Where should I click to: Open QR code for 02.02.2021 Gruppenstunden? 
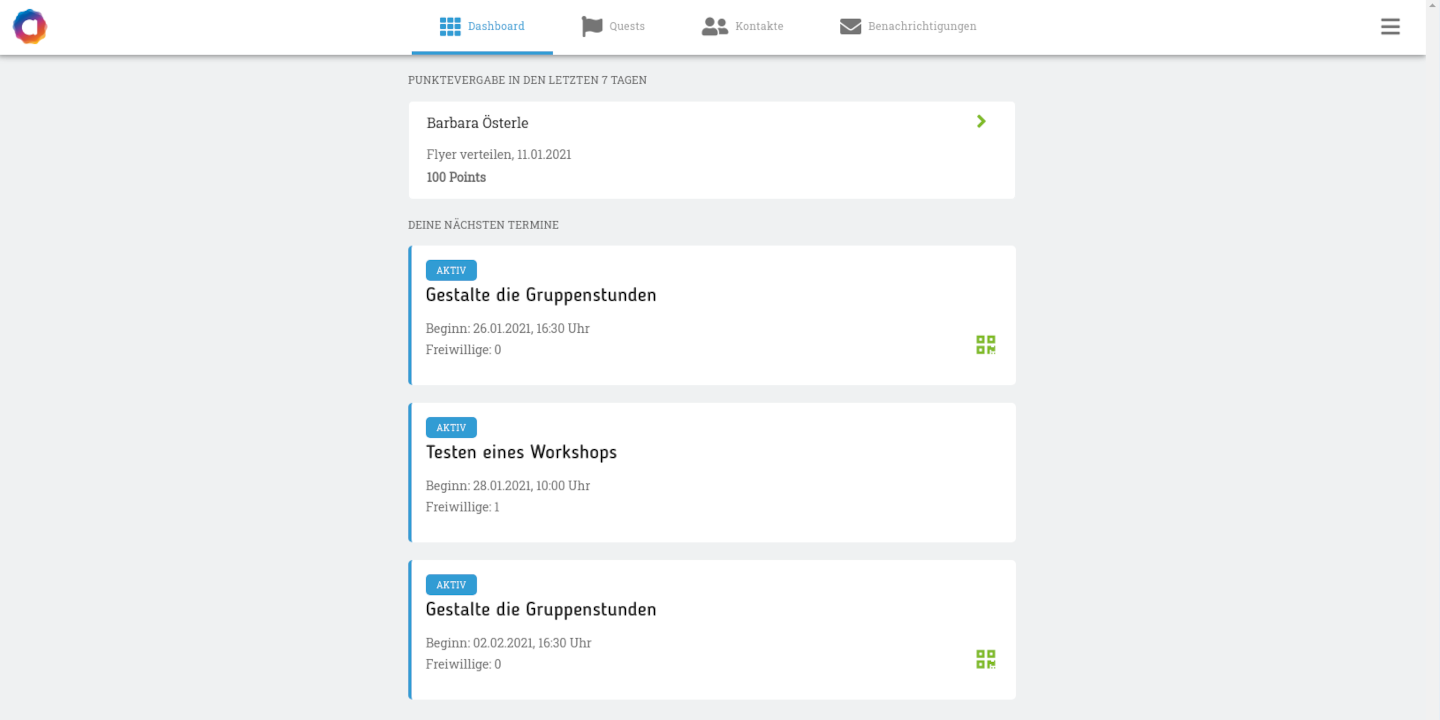[x=986, y=659]
